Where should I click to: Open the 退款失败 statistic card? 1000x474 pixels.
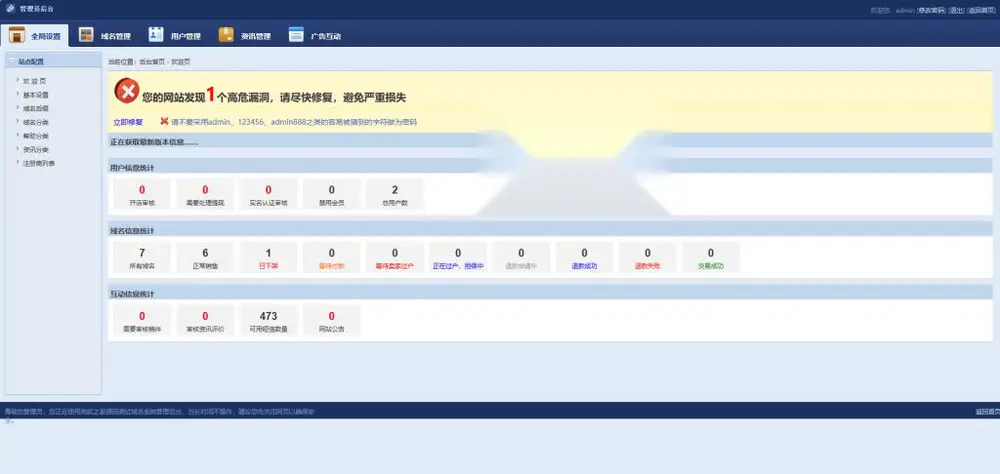pos(647,257)
